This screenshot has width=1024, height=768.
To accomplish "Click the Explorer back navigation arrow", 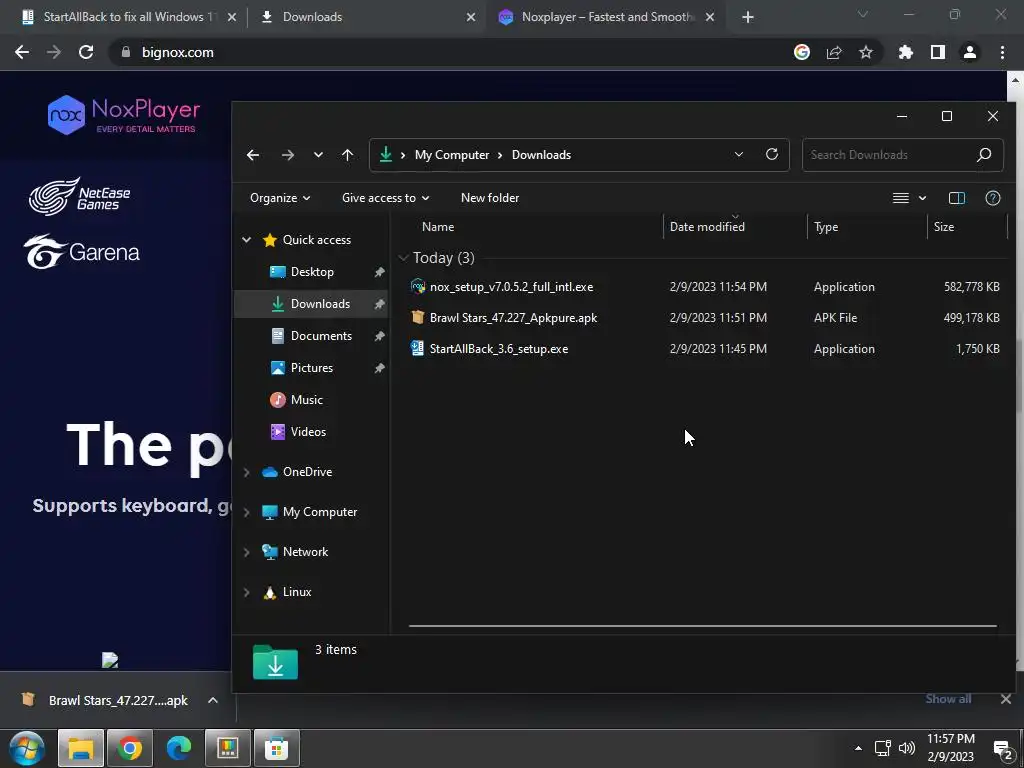I will coord(253,155).
